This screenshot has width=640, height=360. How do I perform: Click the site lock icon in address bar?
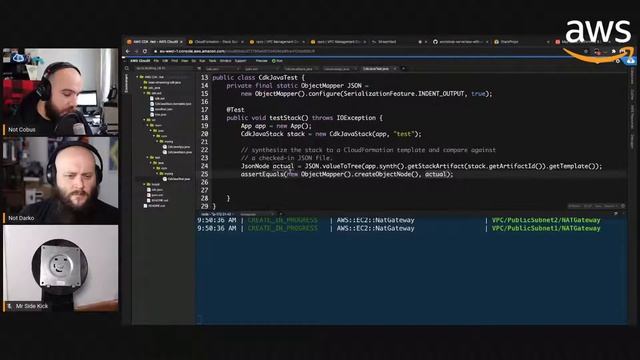click(156, 51)
